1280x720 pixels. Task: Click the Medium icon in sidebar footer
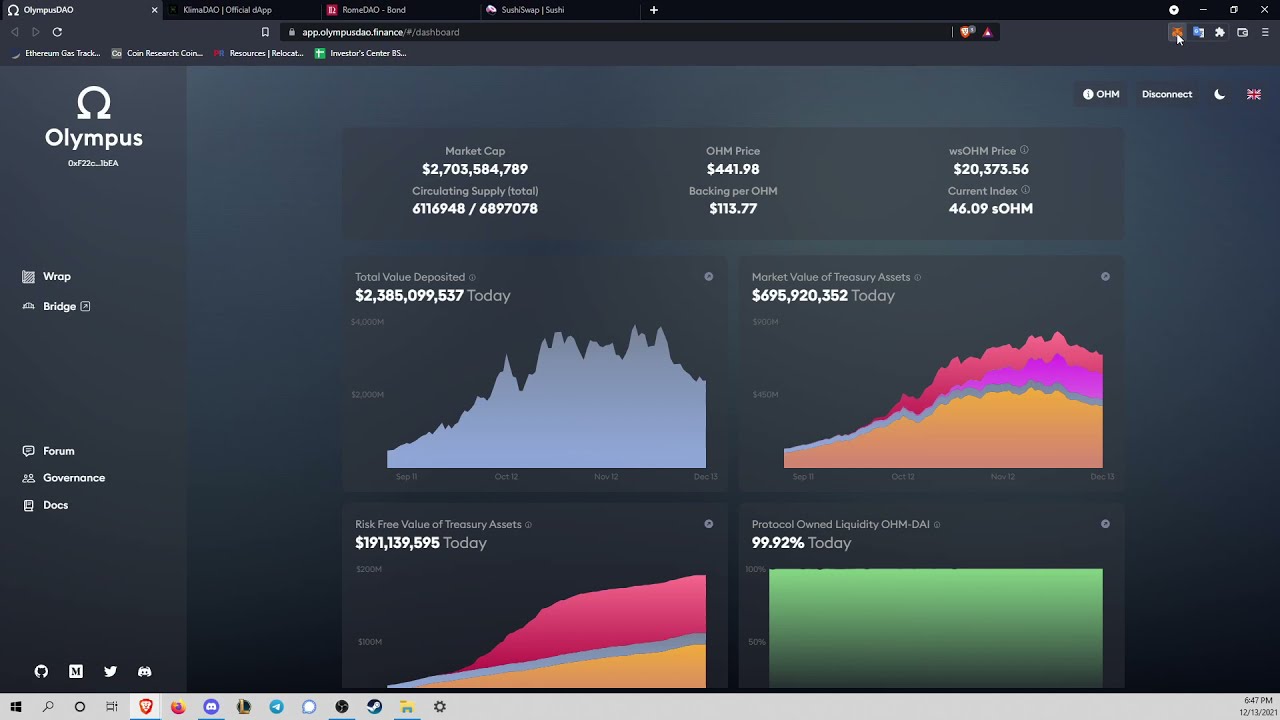(76, 672)
